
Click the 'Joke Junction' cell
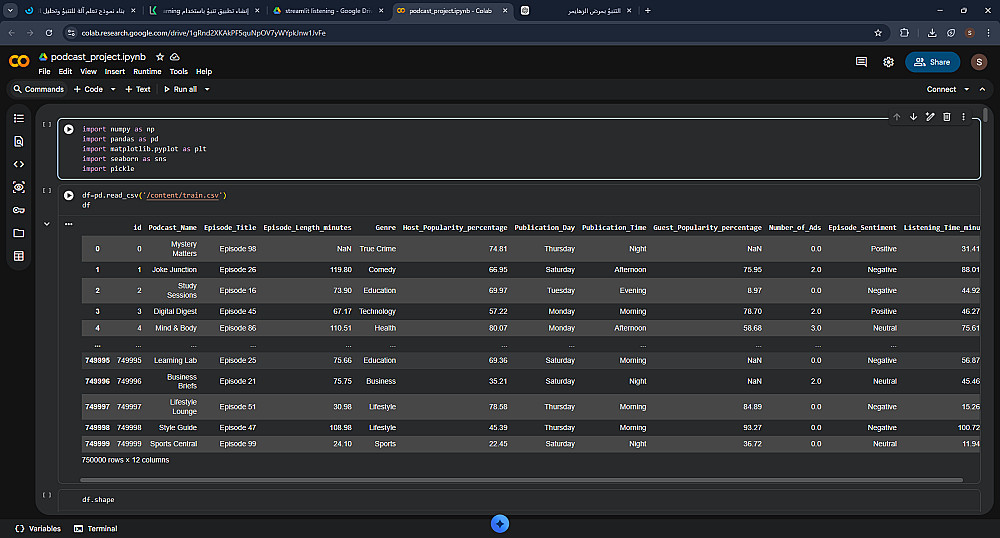[x=174, y=270]
